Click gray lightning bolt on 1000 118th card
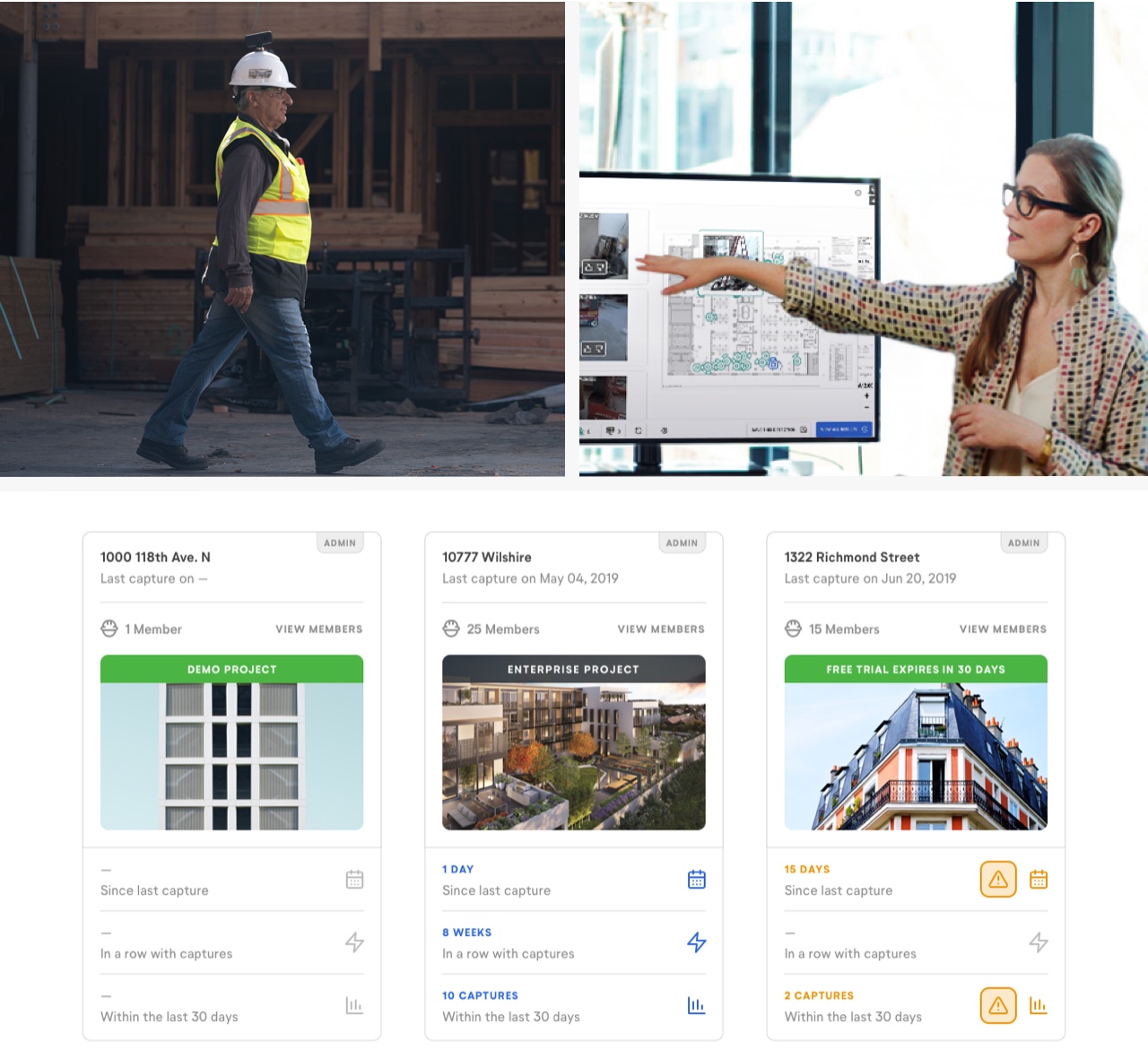The image size is (1148, 1058). tap(354, 942)
